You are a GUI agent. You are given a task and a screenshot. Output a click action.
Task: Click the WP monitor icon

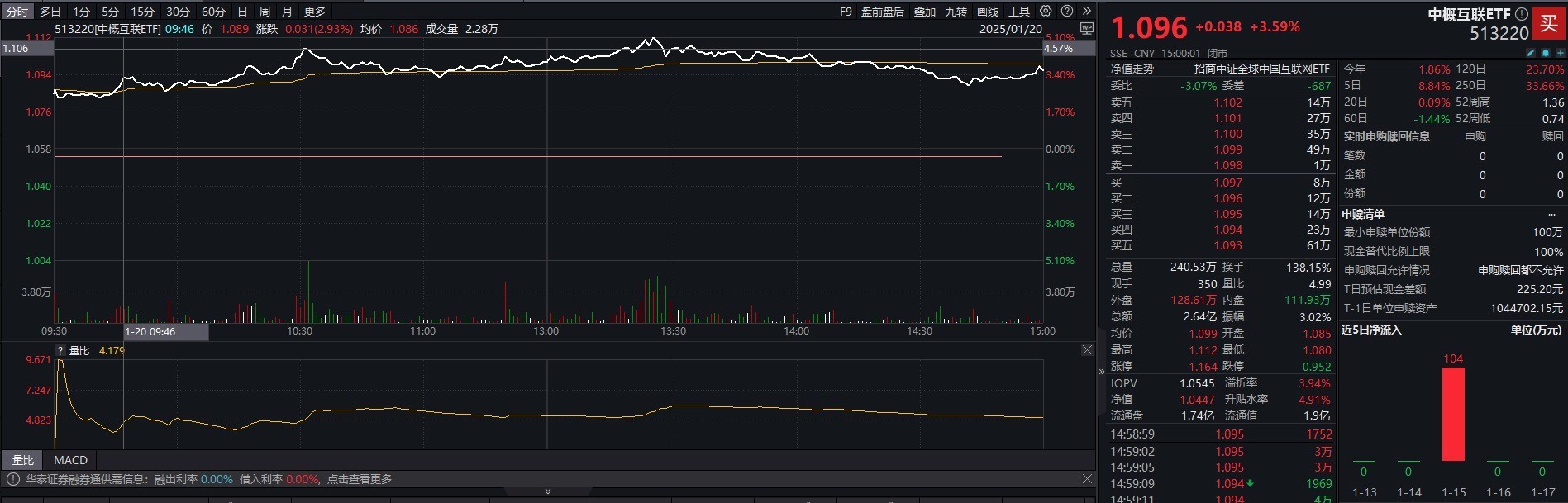pos(1087,28)
